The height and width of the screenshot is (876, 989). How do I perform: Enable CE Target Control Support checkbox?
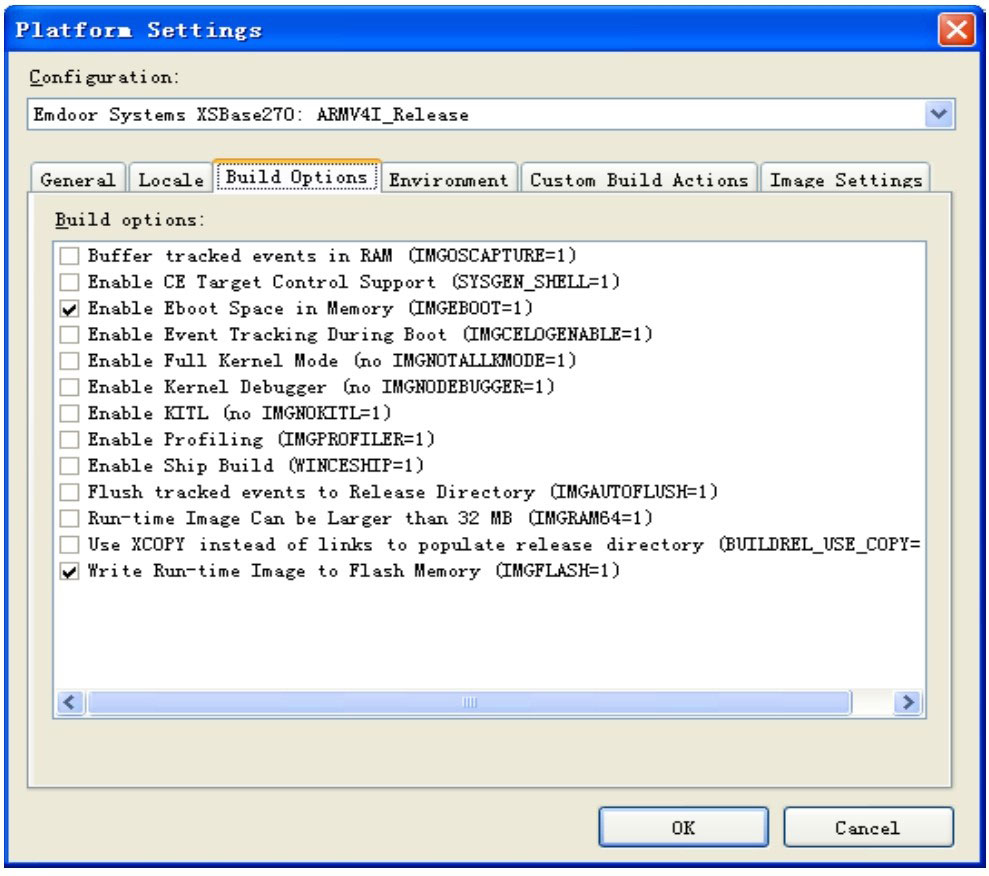69,282
